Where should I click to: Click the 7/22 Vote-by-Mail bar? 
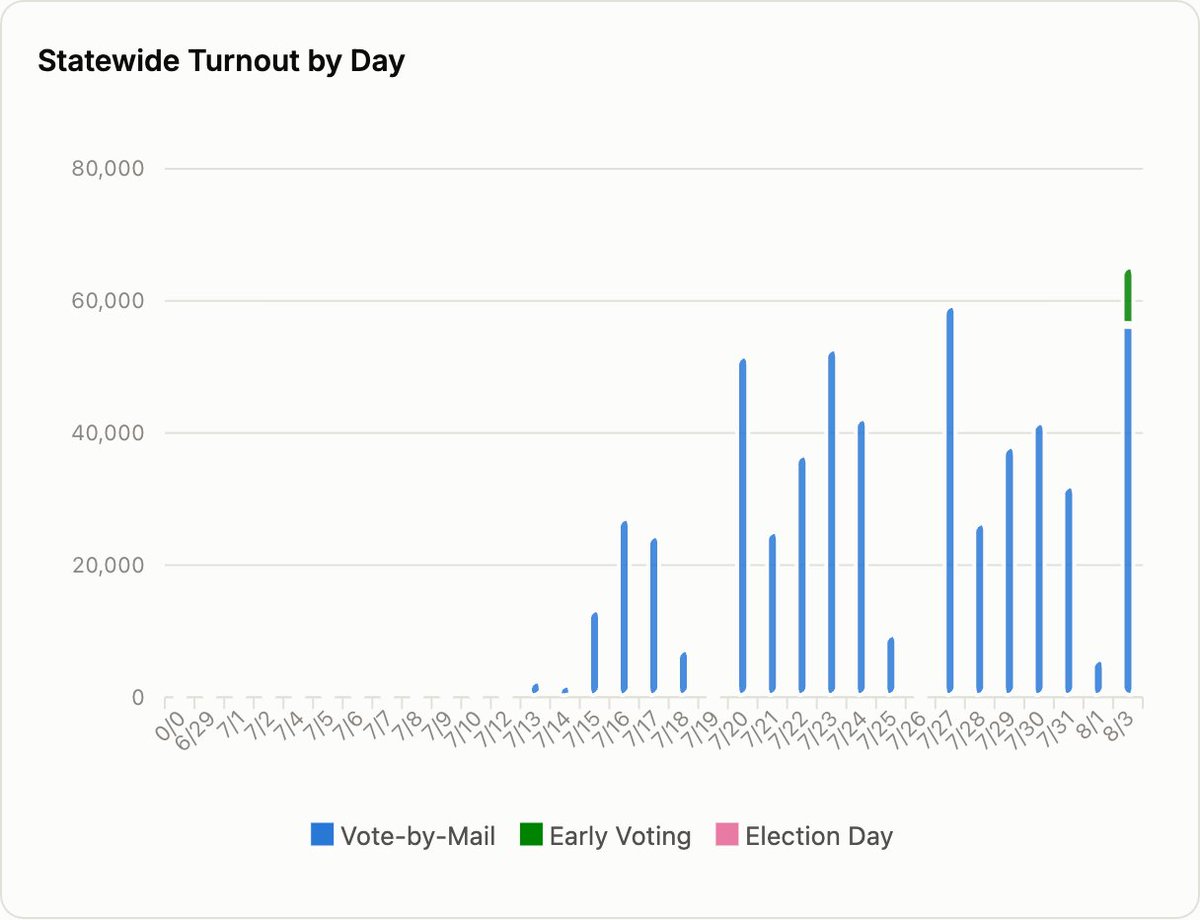(x=802, y=575)
